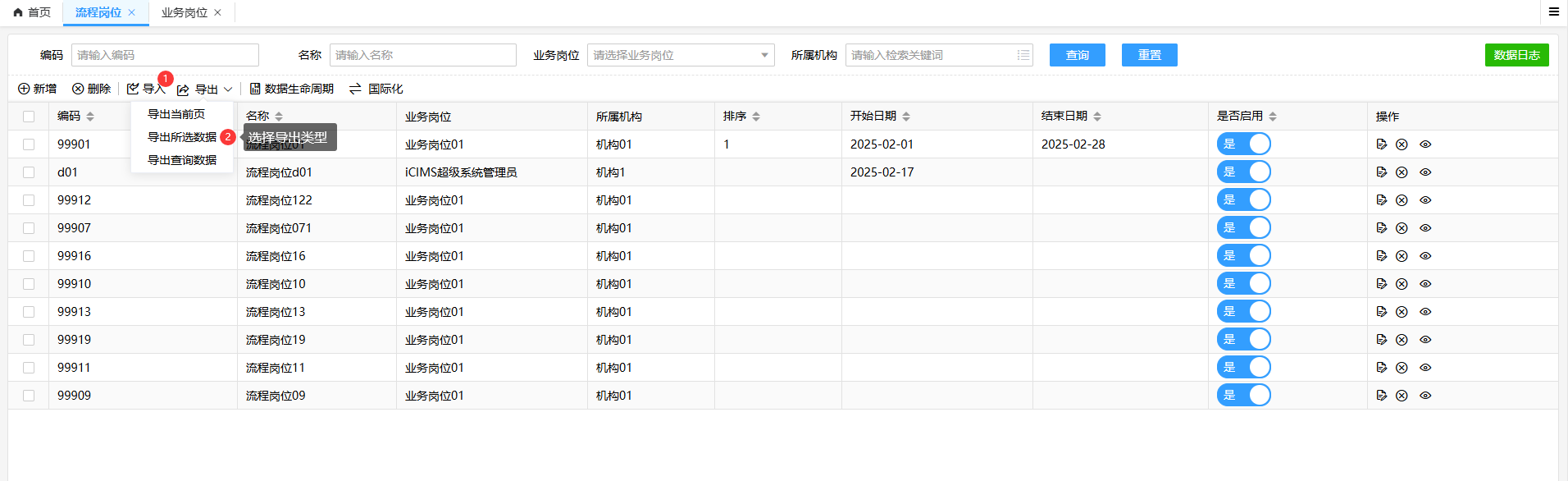Click the 编码 input field
This screenshot has height=481, width=1568.
pyautogui.click(x=165, y=55)
